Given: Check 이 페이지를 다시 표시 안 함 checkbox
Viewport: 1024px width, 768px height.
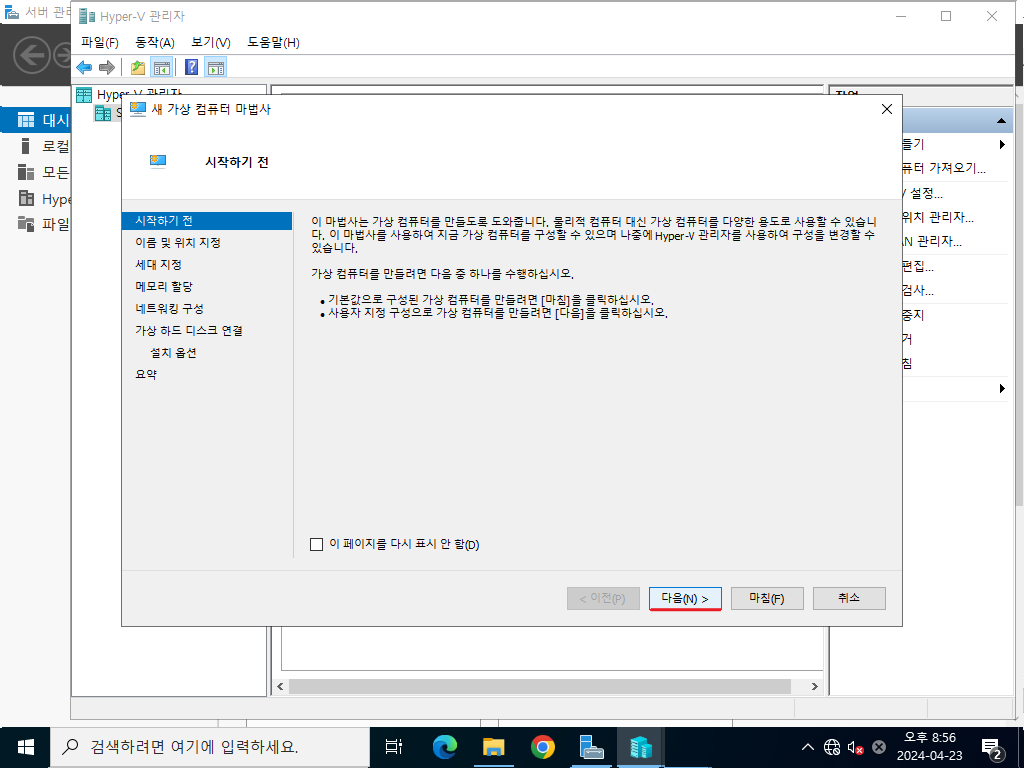Looking at the screenshot, I should 317,545.
